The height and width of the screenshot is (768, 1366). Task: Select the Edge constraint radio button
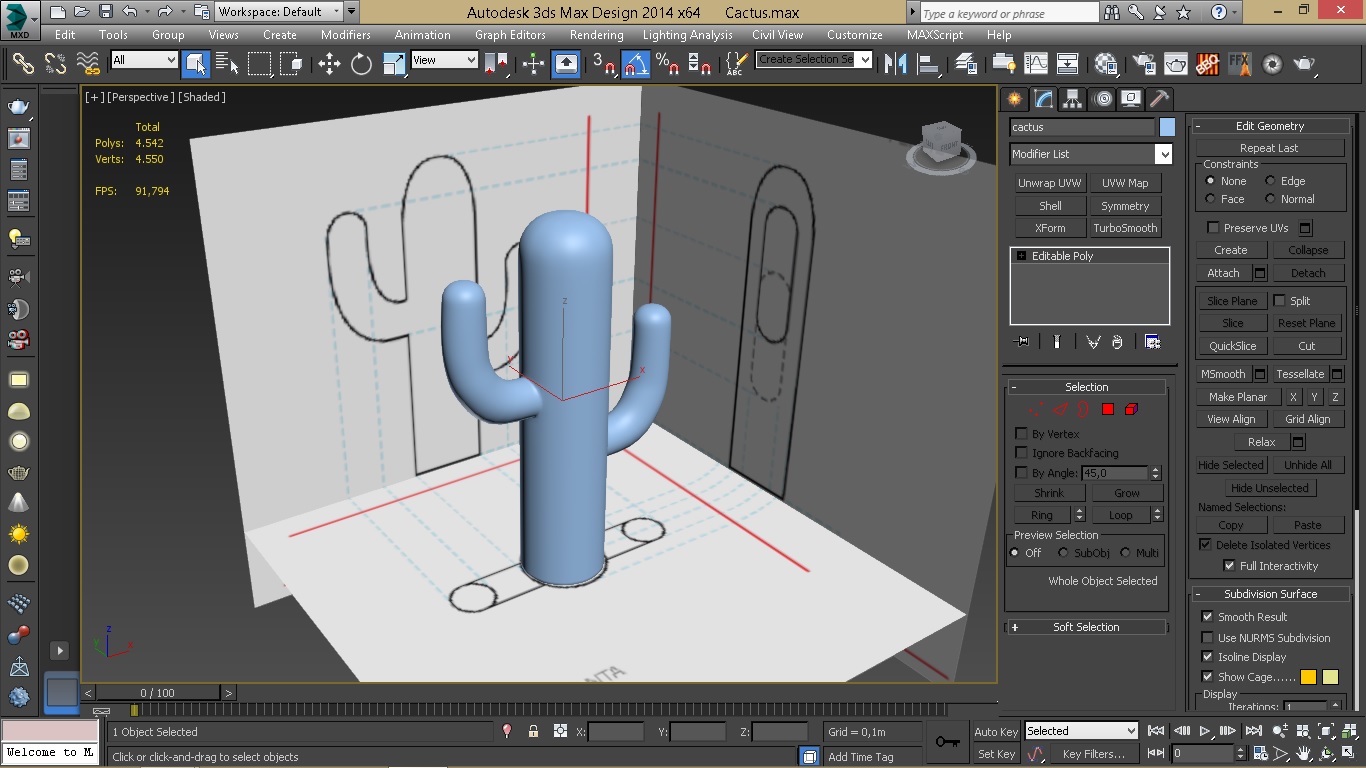[x=1270, y=181]
